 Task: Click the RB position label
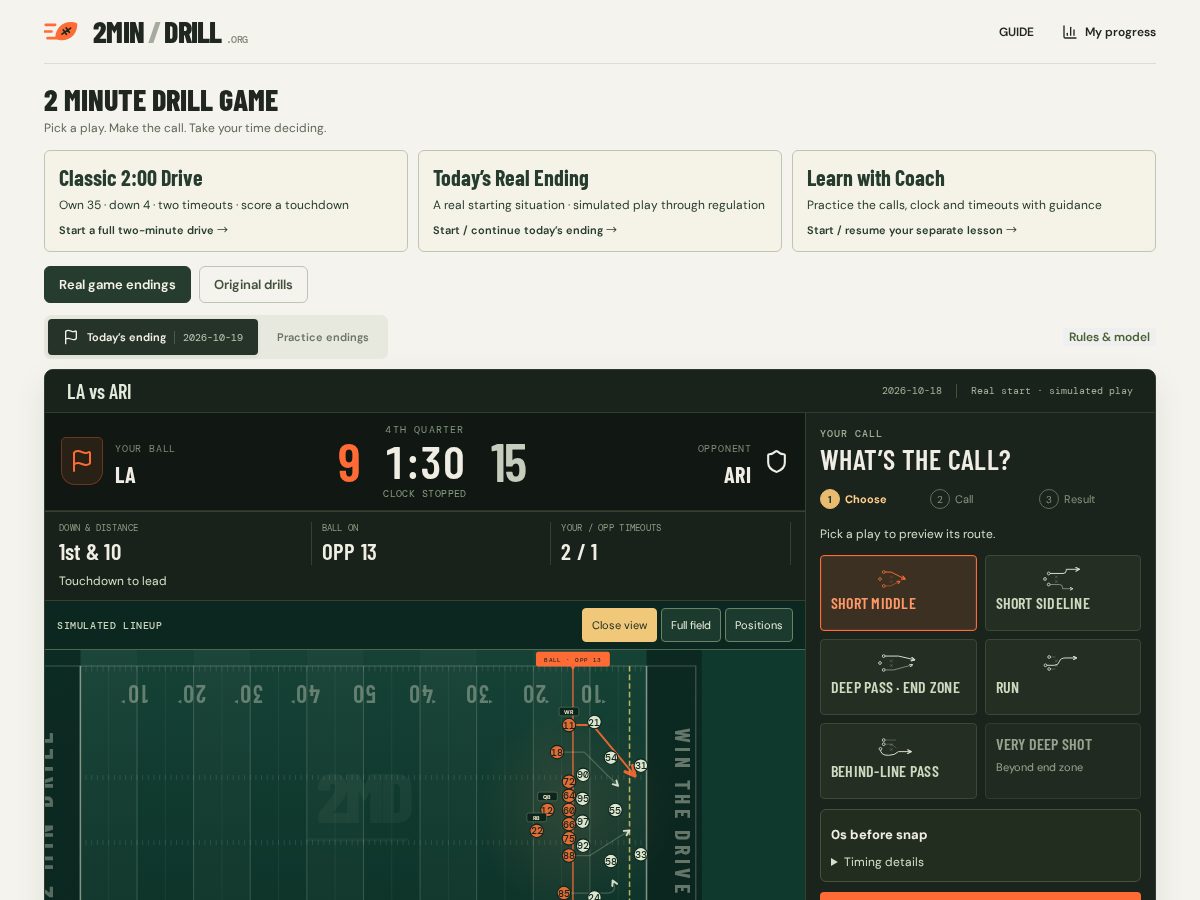pos(537,818)
